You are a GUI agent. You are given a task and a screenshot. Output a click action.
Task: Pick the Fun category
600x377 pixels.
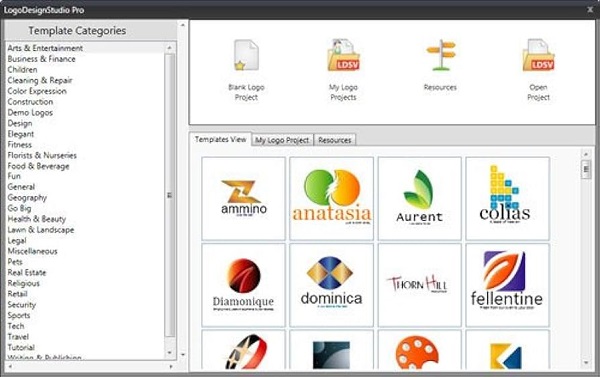coord(14,176)
